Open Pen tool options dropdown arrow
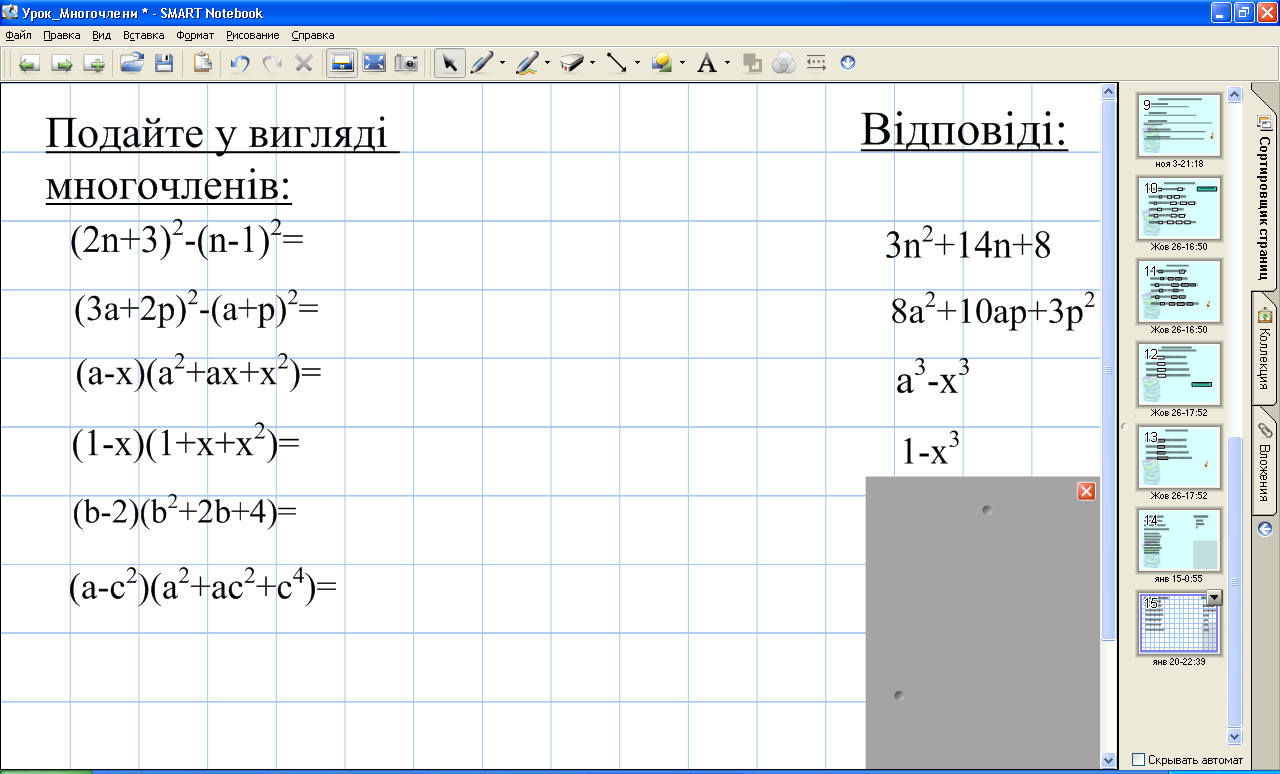This screenshot has width=1280, height=774. pos(502,64)
